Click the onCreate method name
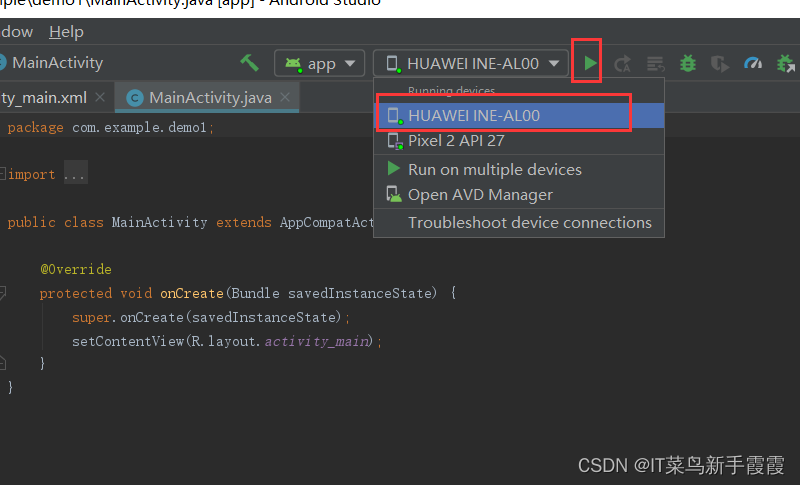This screenshot has height=485, width=800. 192,293
